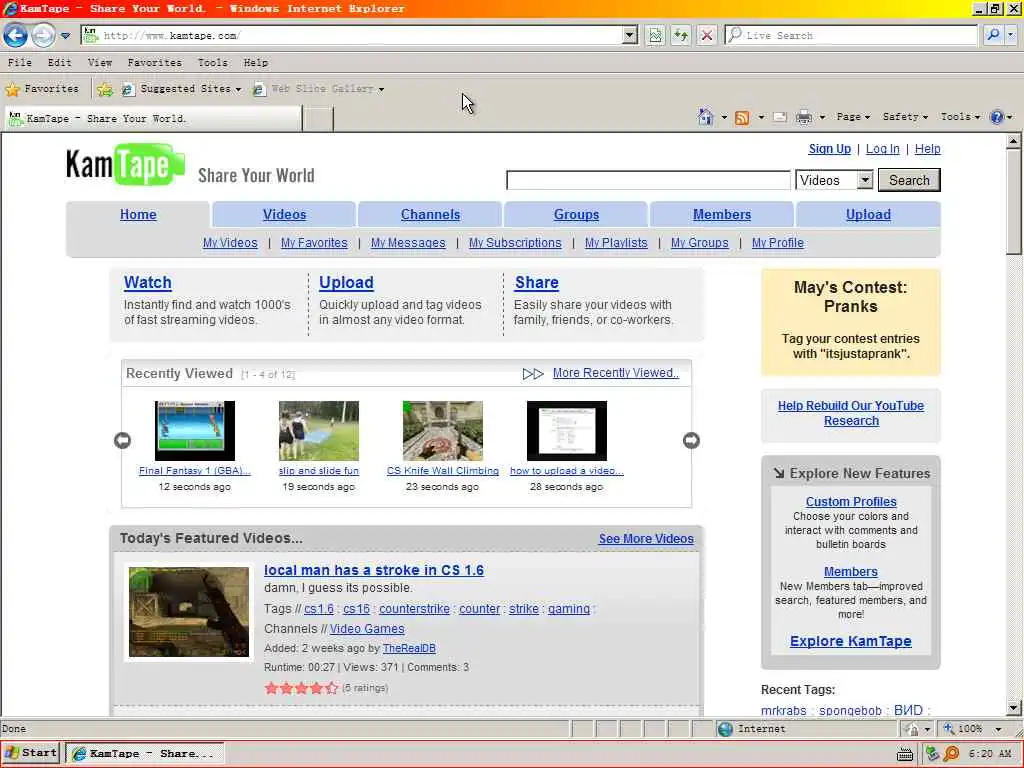The width and height of the screenshot is (1024, 768).
Task: Open the Page command dropdown
Action: point(853,117)
